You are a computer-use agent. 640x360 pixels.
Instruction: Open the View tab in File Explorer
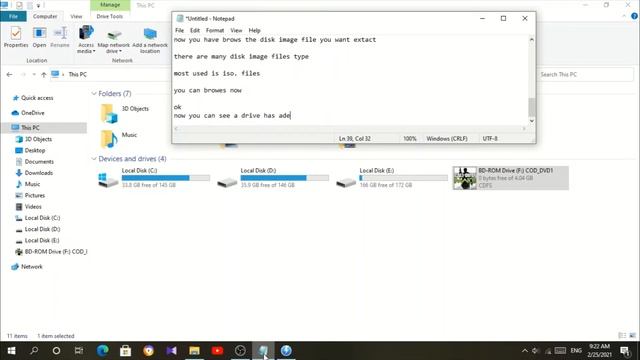pos(76,16)
